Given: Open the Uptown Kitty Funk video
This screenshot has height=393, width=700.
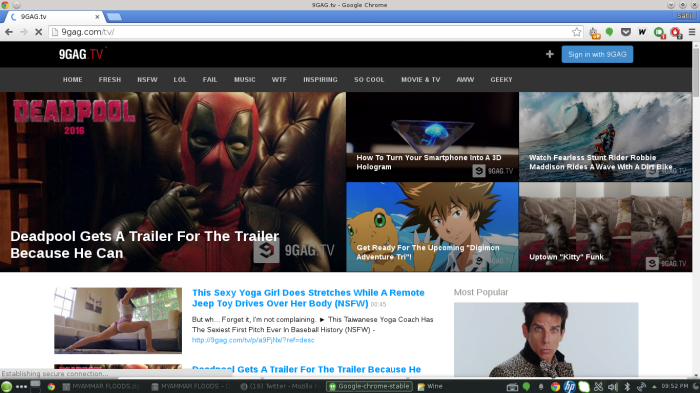Looking at the screenshot, I should click(605, 227).
